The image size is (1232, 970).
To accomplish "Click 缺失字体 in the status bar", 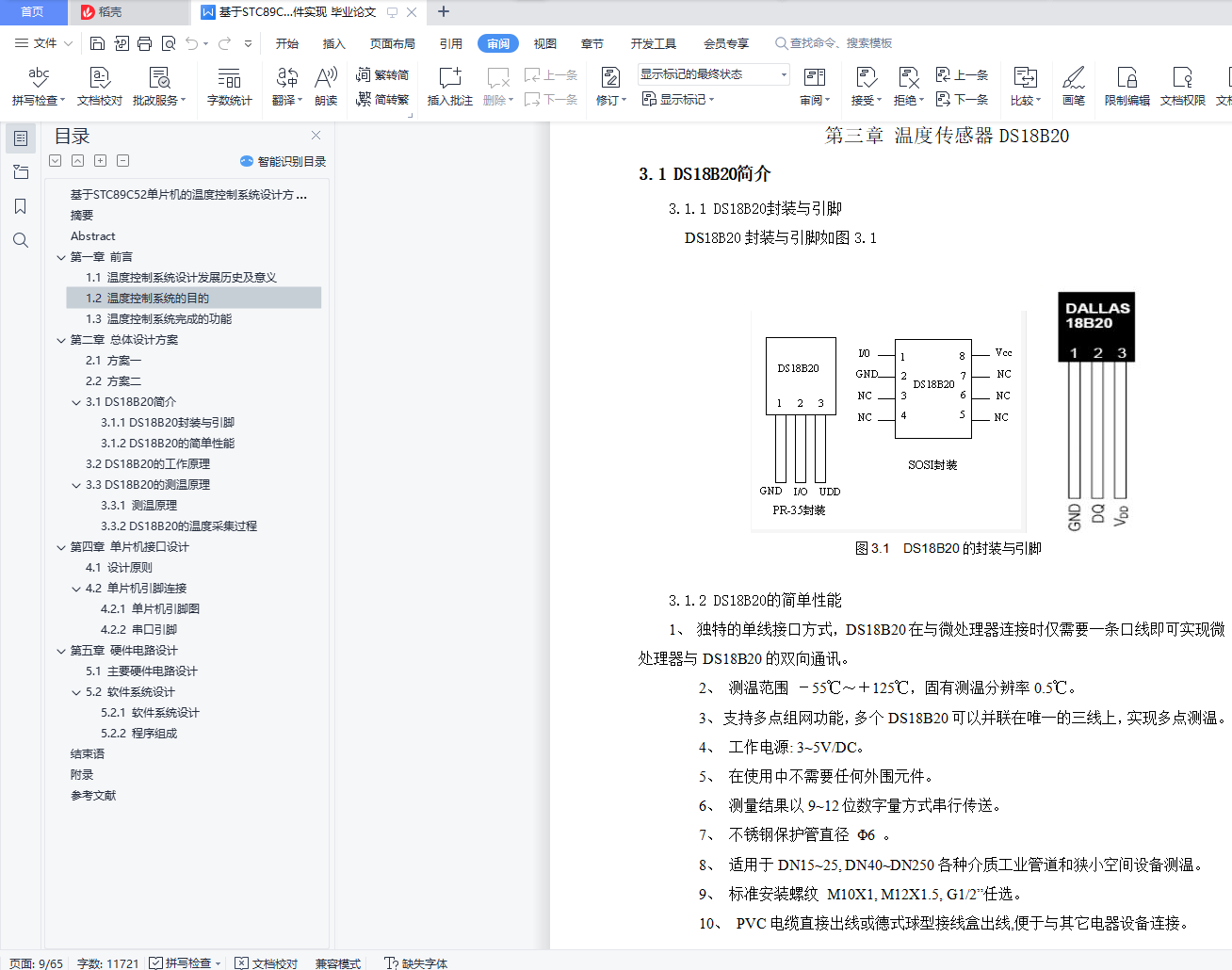I will [x=416, y=962].
